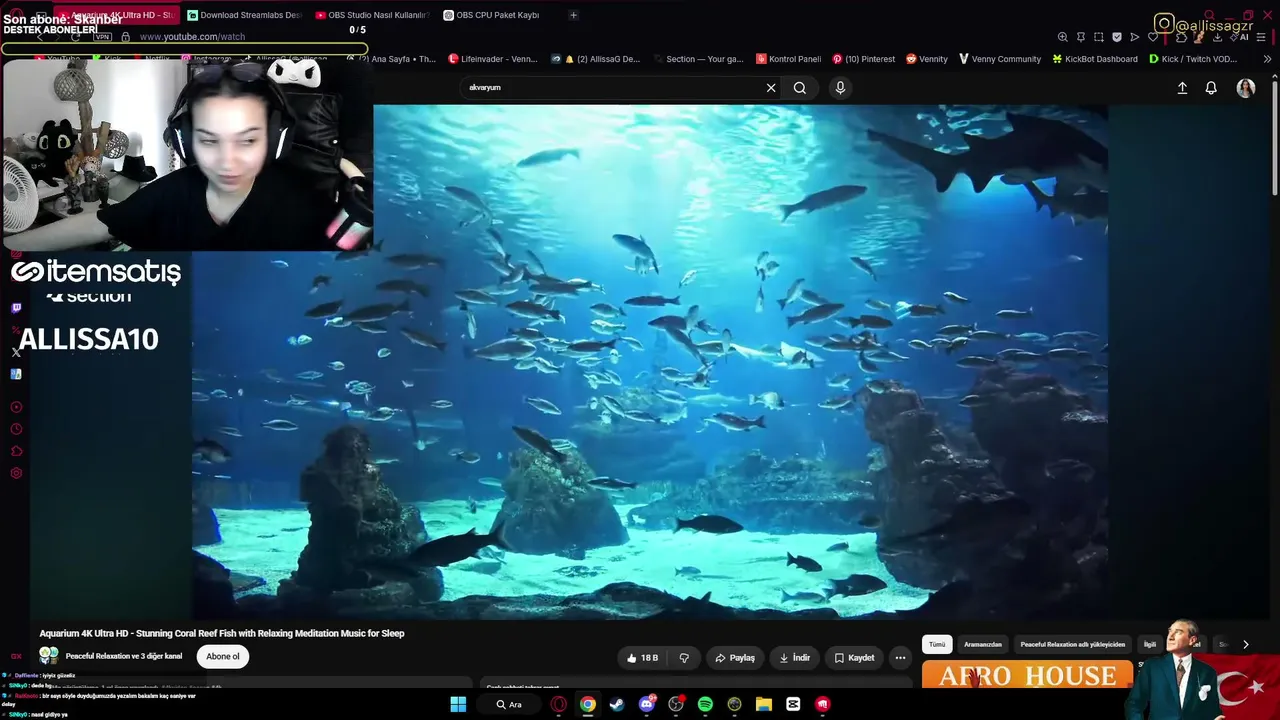Open the Peaceful Relaxation channel avatar

tap(48, 656)
